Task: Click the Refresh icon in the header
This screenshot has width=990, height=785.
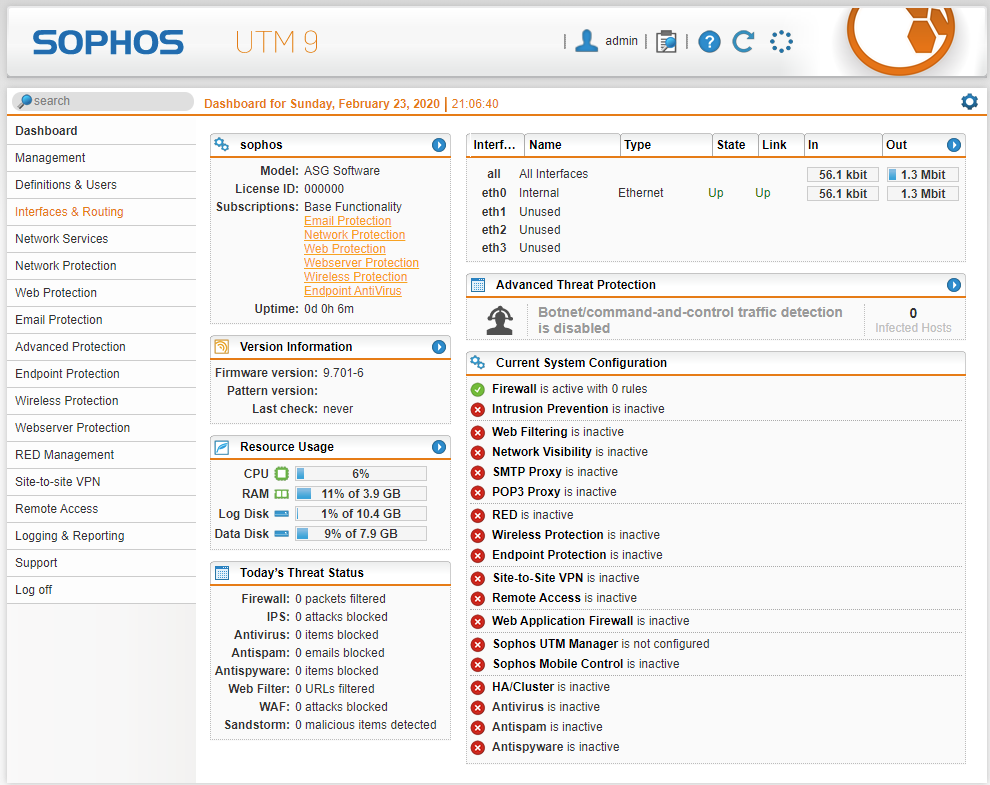Action: pos(743,41)
